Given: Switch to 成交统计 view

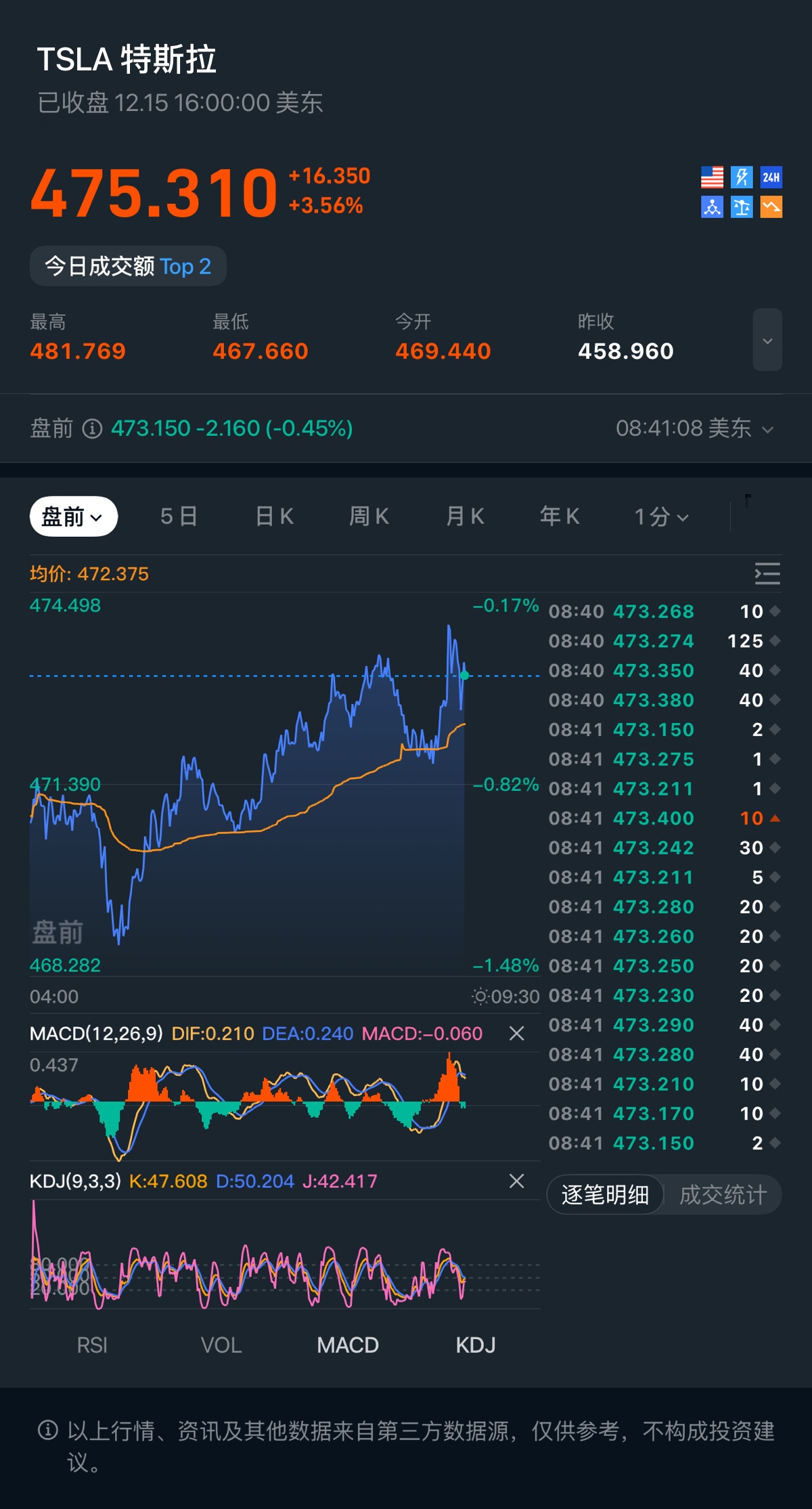Looking at the screenshot, I should (x=723, y=1195).
